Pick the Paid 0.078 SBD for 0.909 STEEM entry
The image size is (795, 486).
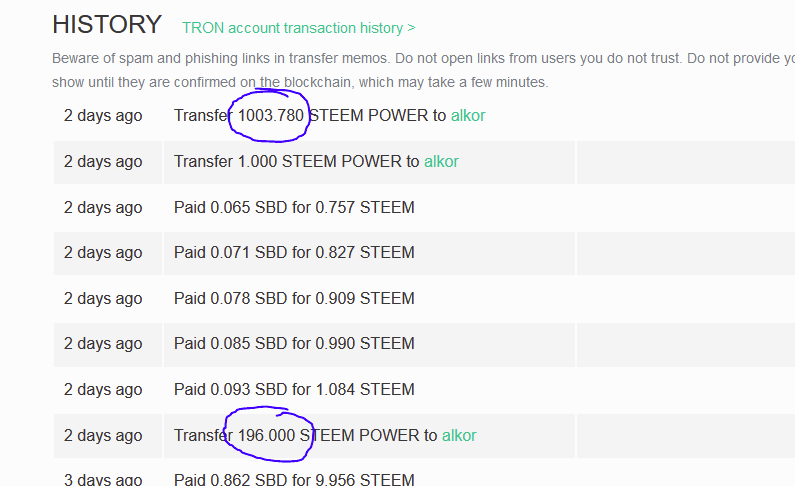[x=294, y=298]
